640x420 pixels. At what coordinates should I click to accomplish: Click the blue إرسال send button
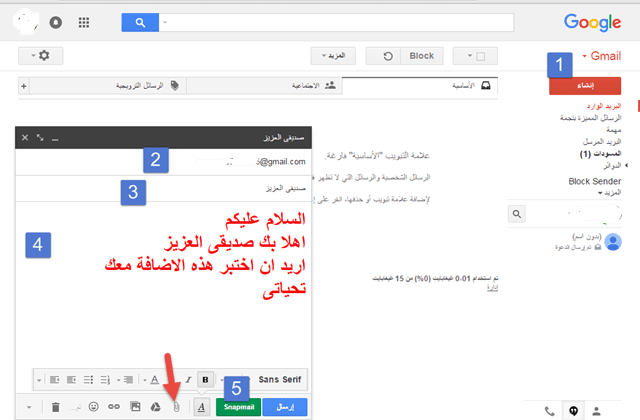(285, 407)
